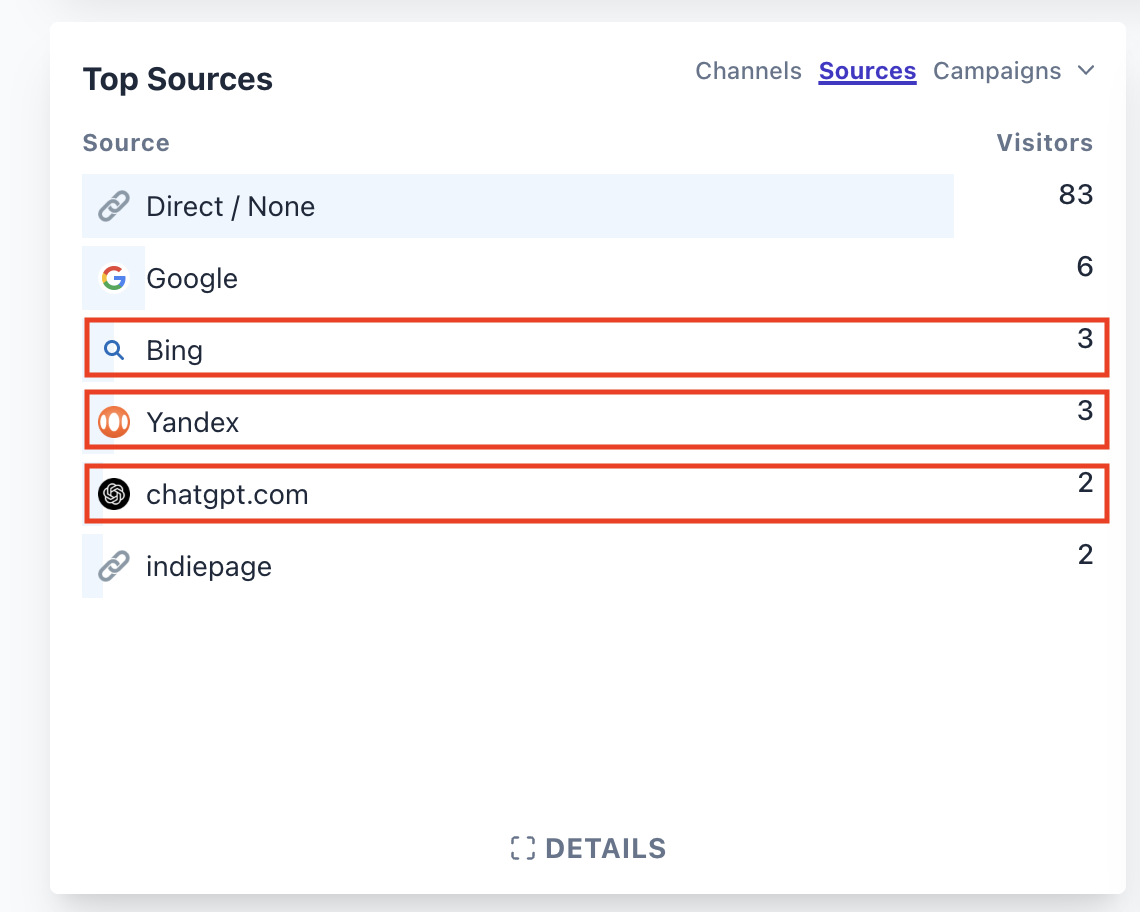Open the Campaigns tab

997,71
